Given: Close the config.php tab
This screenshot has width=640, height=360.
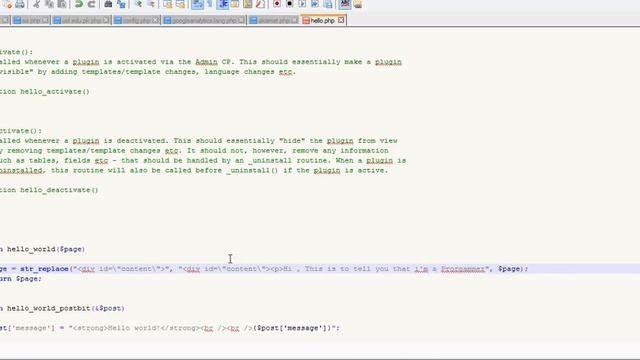Looking at the screenshot, I should 156,20.
